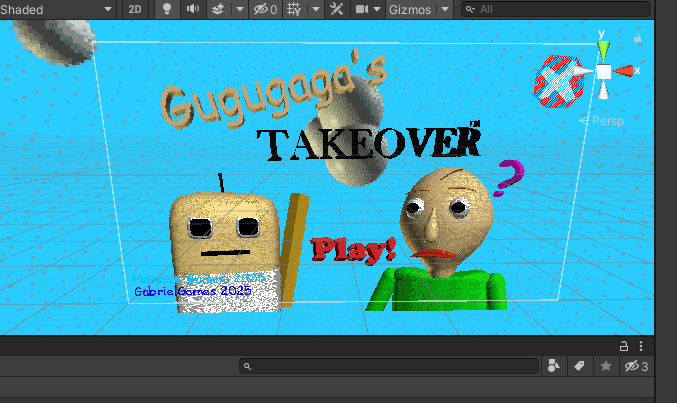Click the red X axis gizmo cone
This screenshot has height=403, width=677.
click(623, 71)
